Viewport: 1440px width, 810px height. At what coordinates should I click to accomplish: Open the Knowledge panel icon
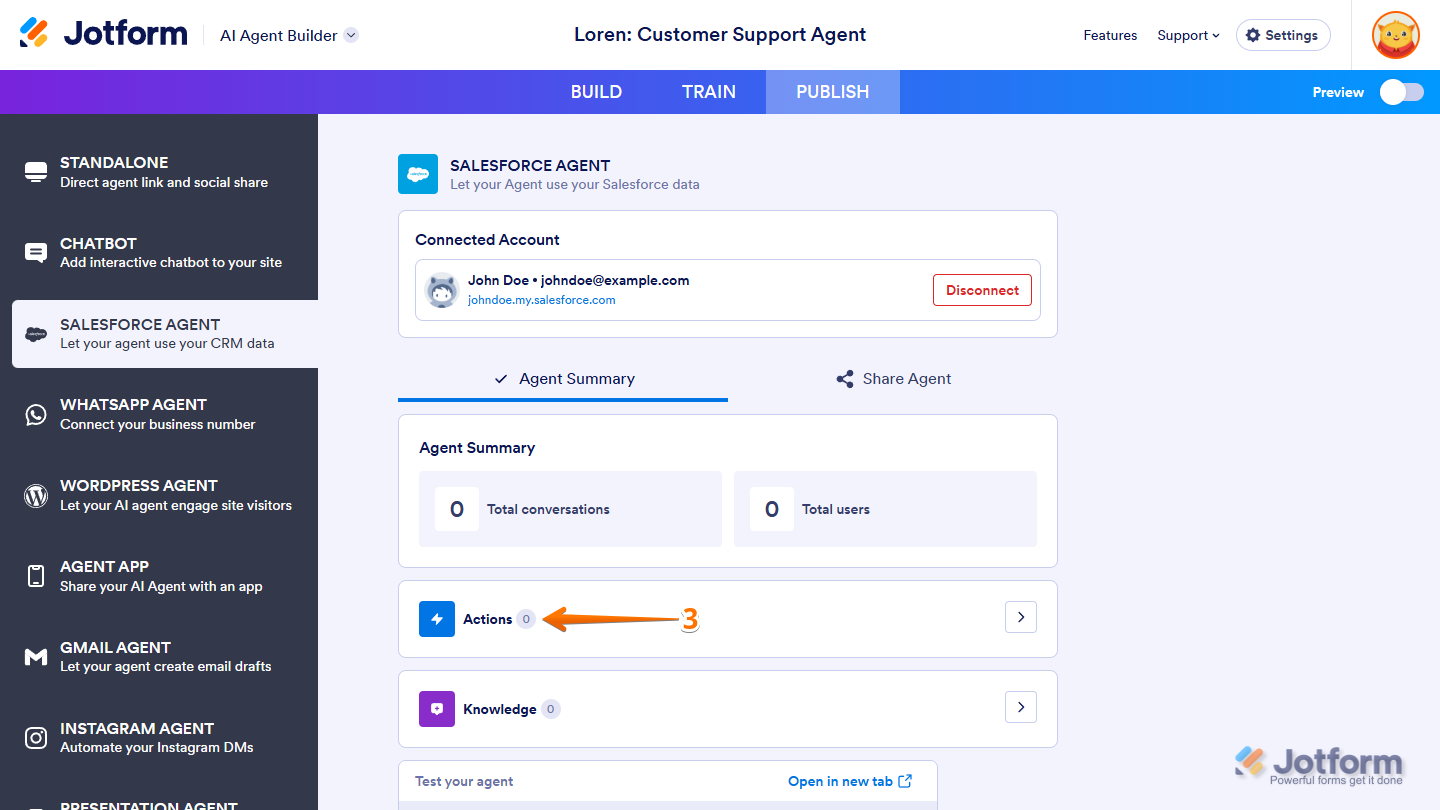[437, 708]
